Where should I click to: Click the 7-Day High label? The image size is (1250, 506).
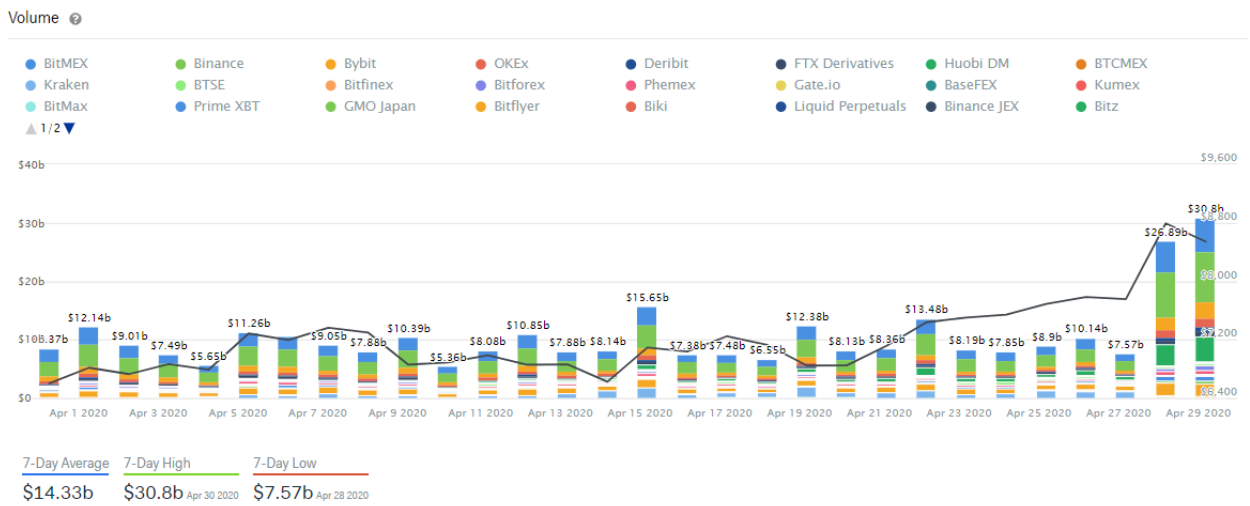[157, 464]
